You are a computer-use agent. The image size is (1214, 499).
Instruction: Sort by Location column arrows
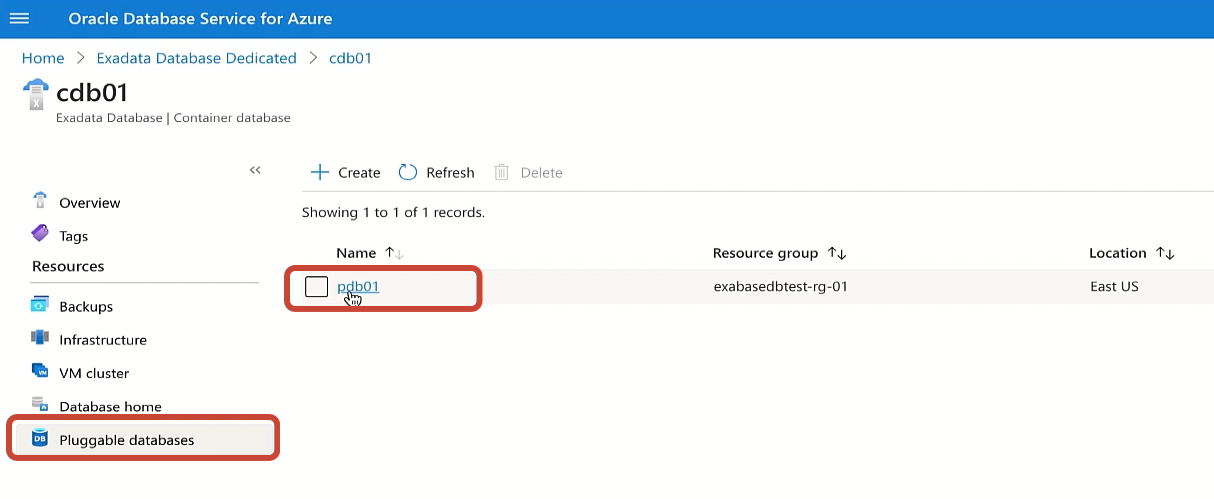tap(1165, 253)
